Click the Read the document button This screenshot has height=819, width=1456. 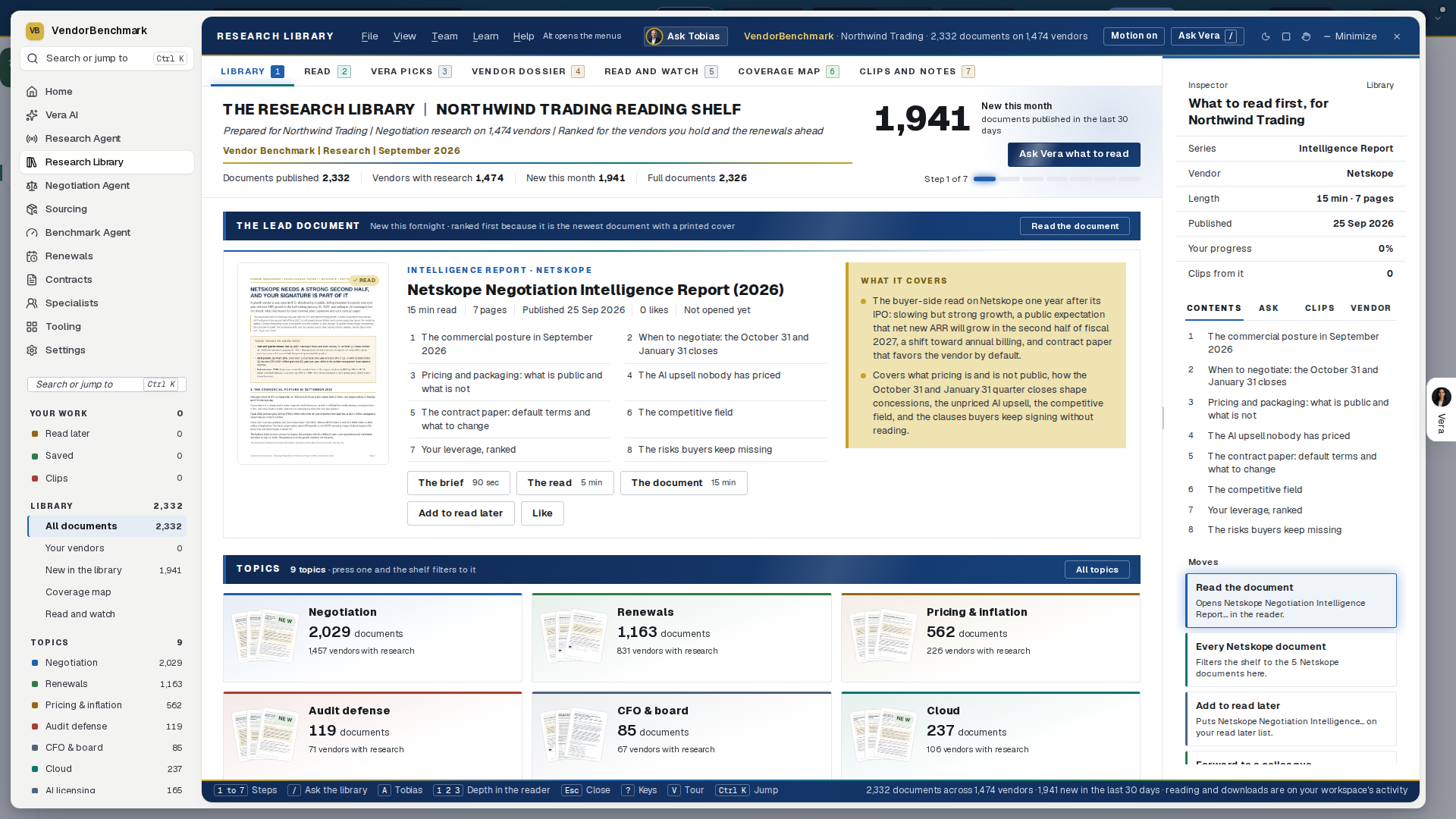[1075, 226]
